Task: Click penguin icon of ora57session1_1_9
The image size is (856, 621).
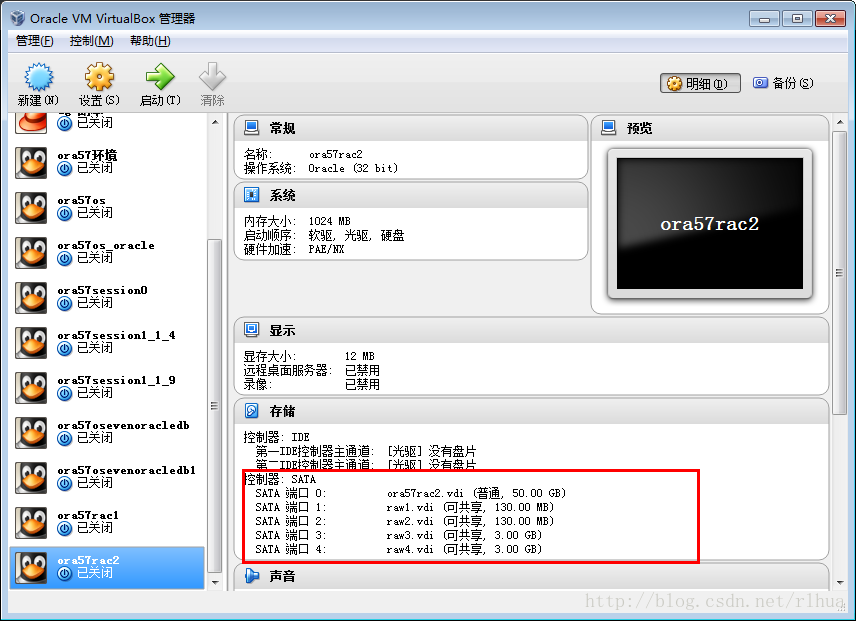Action: coord(31,388)
